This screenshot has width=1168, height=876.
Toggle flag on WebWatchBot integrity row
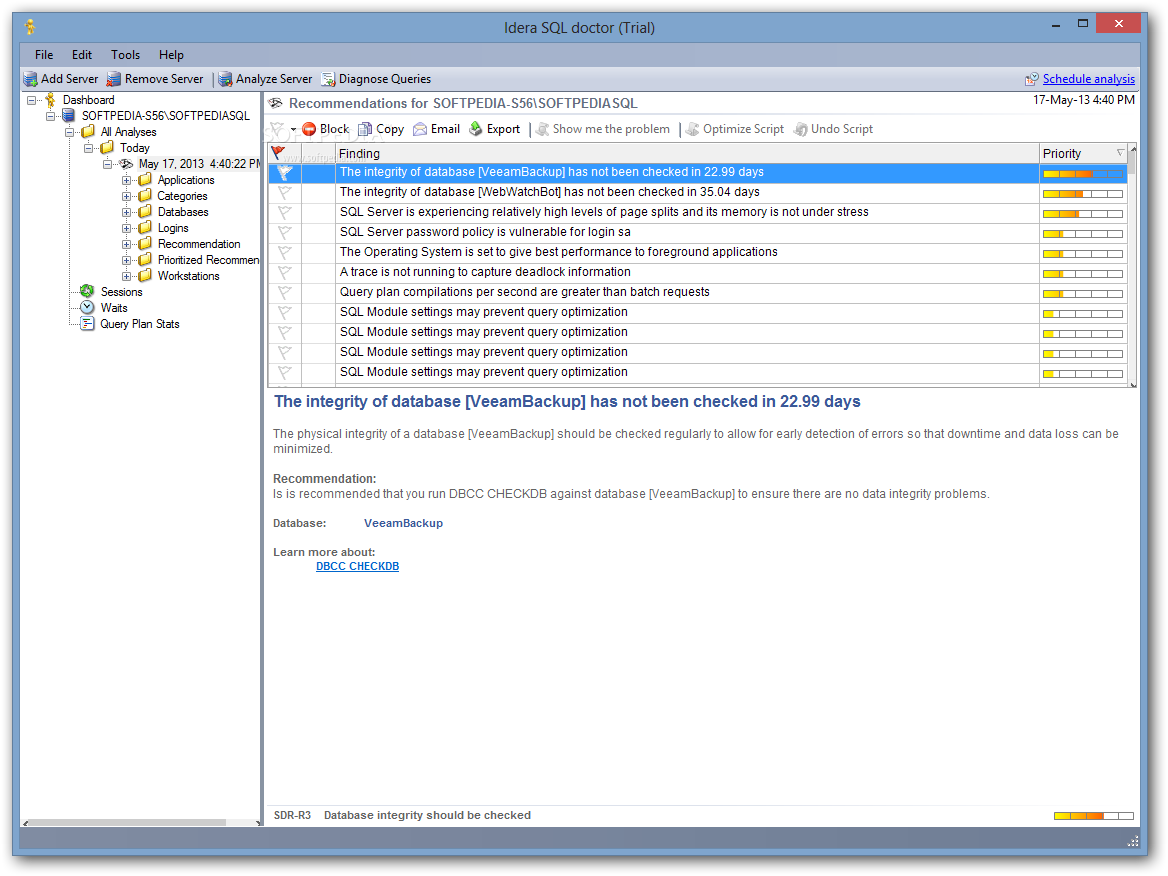[x=285, y=192]
